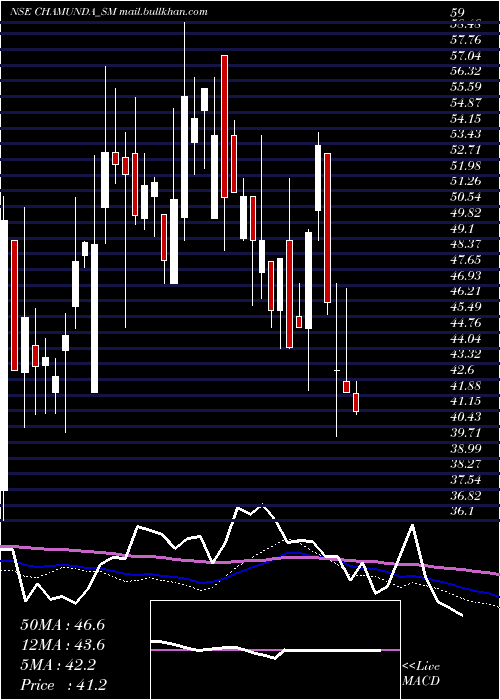Click the 40.43 price axis label
Viewport: 500px width, 700px height.
tap(466, 417)
